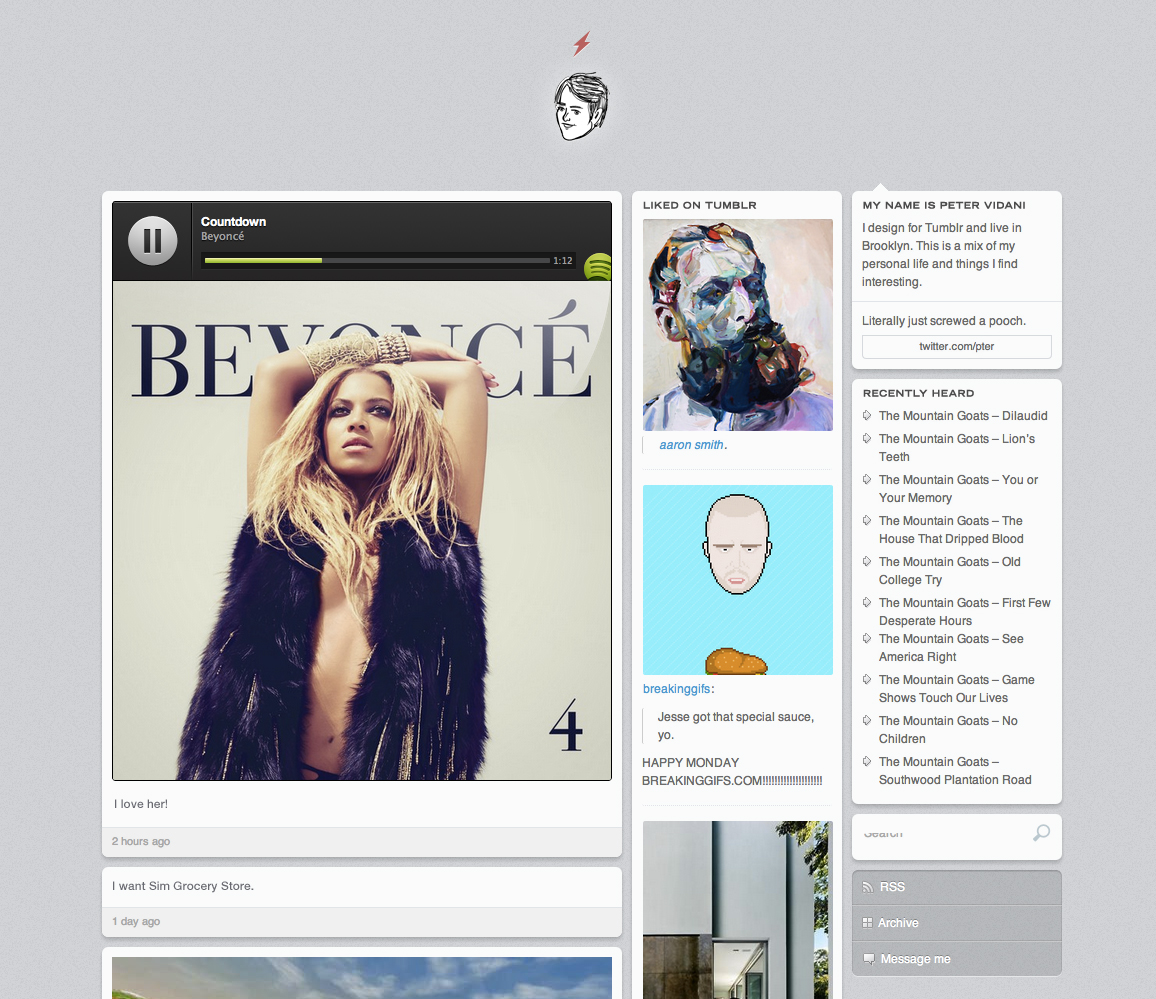The width and height of the screenshot is (1156, 999).
Task: Open the sketched portrait avatar
Action: 582,106
